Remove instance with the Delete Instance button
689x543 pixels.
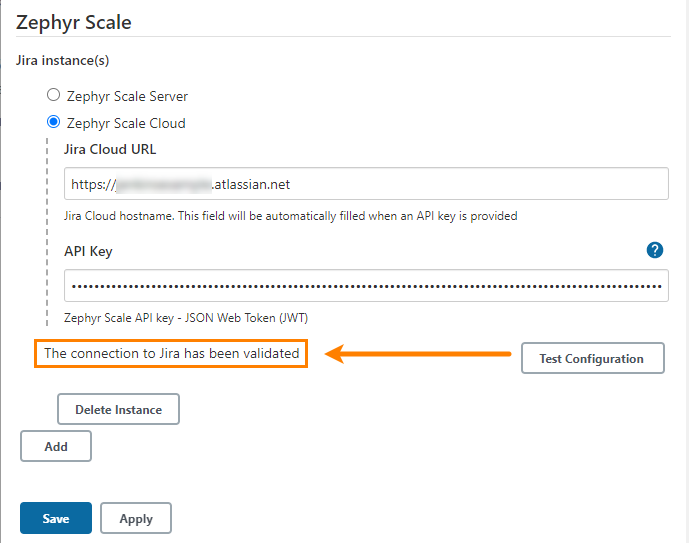tap(118, 409)
